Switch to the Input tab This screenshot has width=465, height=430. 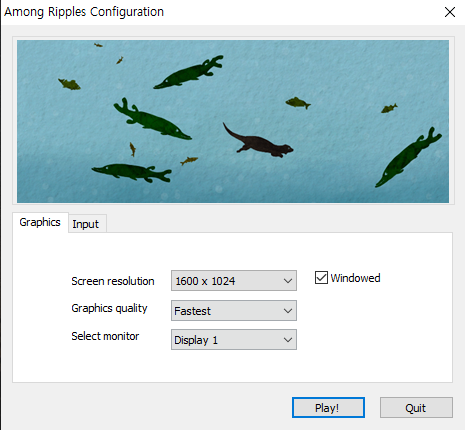[x=87, y=224]
